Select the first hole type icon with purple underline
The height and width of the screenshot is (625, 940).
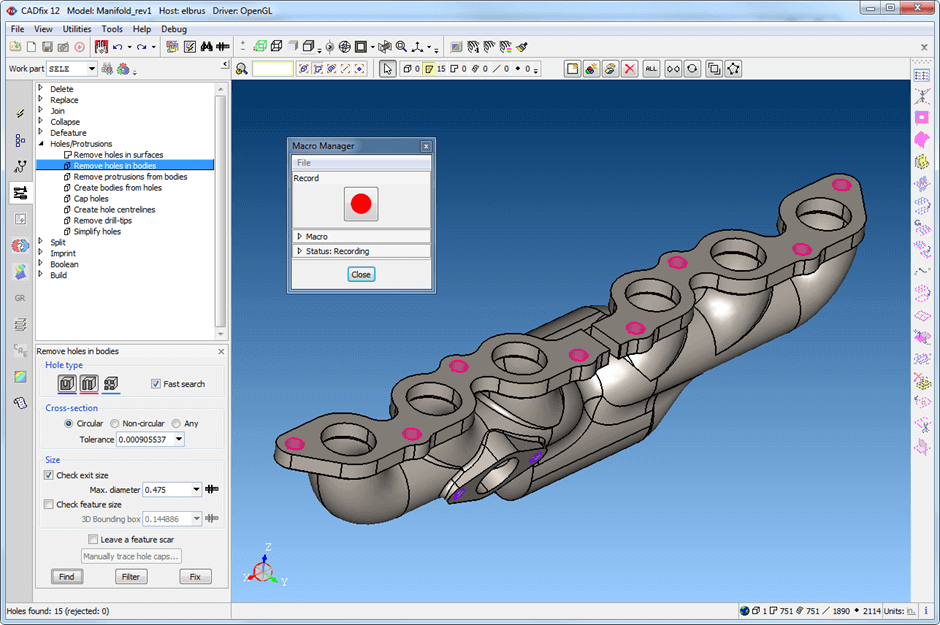click(67, 383)
